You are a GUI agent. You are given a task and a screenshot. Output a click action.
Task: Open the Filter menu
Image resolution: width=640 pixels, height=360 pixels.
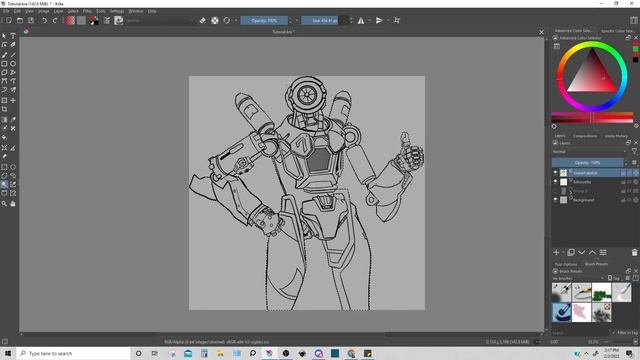(87, 11)
